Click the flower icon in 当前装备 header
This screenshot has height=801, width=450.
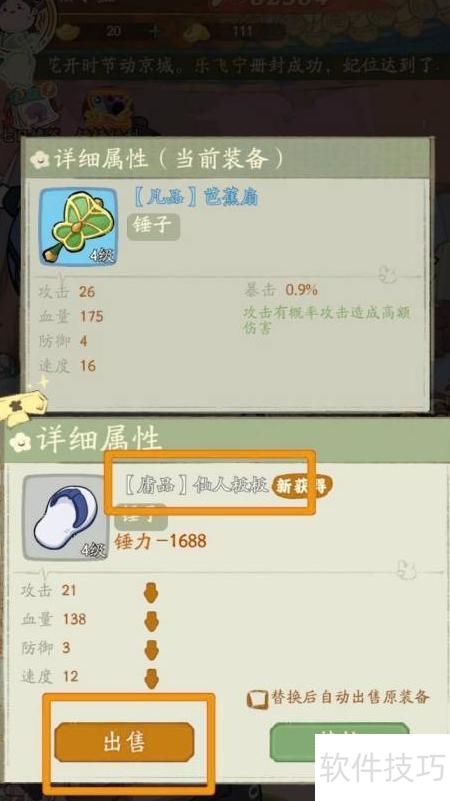(40, 160)
